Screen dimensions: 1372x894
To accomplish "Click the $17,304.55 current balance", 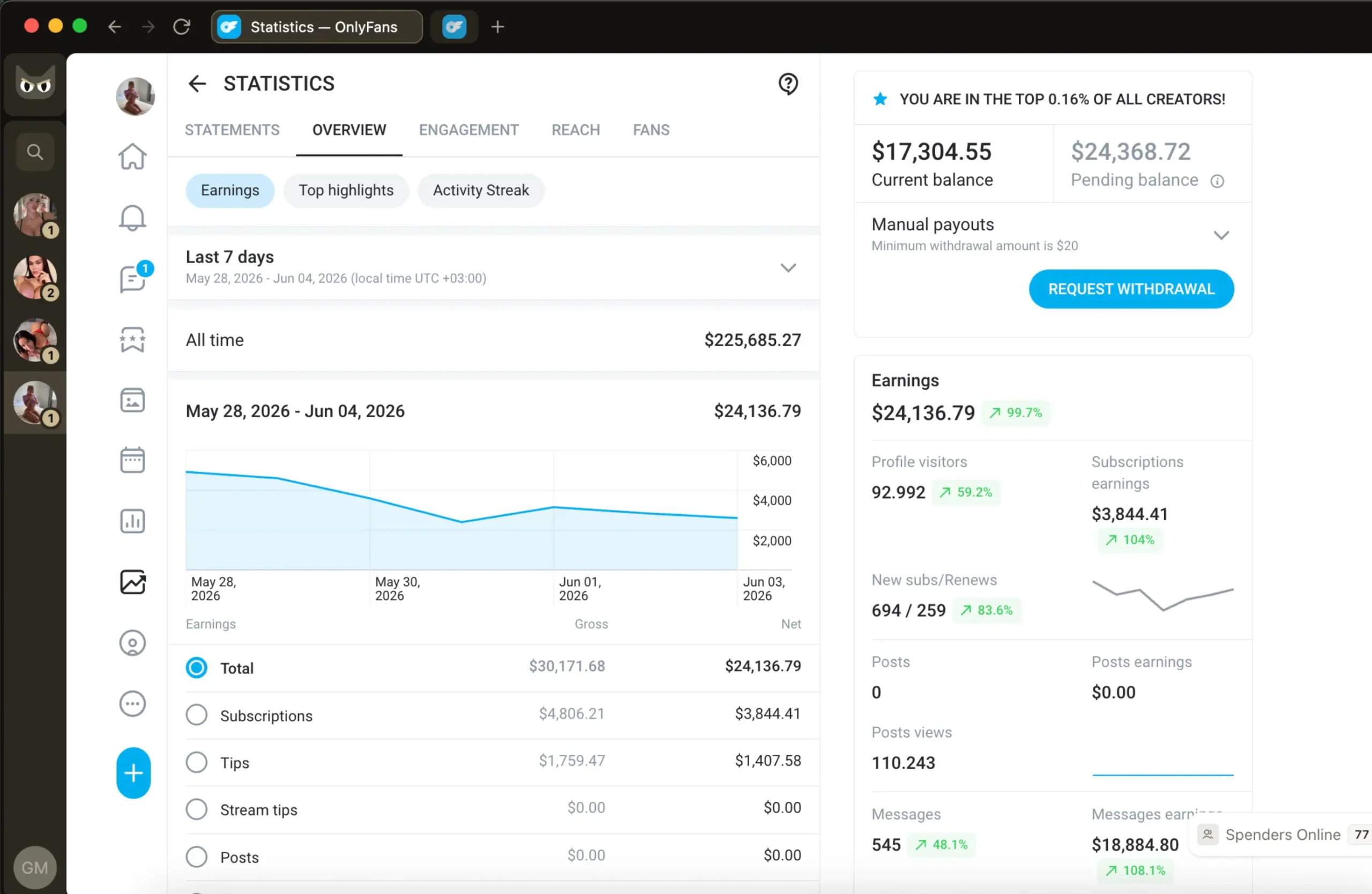I will click(x=931, y=152).
